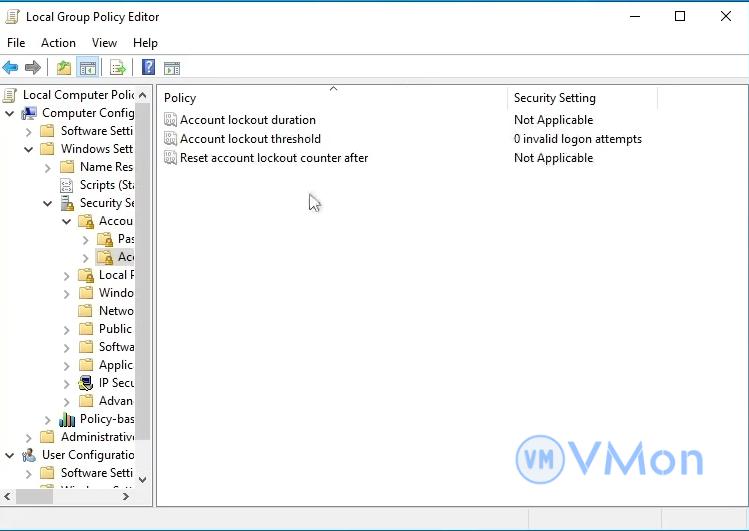Select Reset account lockout counter after
This screenshot has height=531, width=749.
[274, 158]
